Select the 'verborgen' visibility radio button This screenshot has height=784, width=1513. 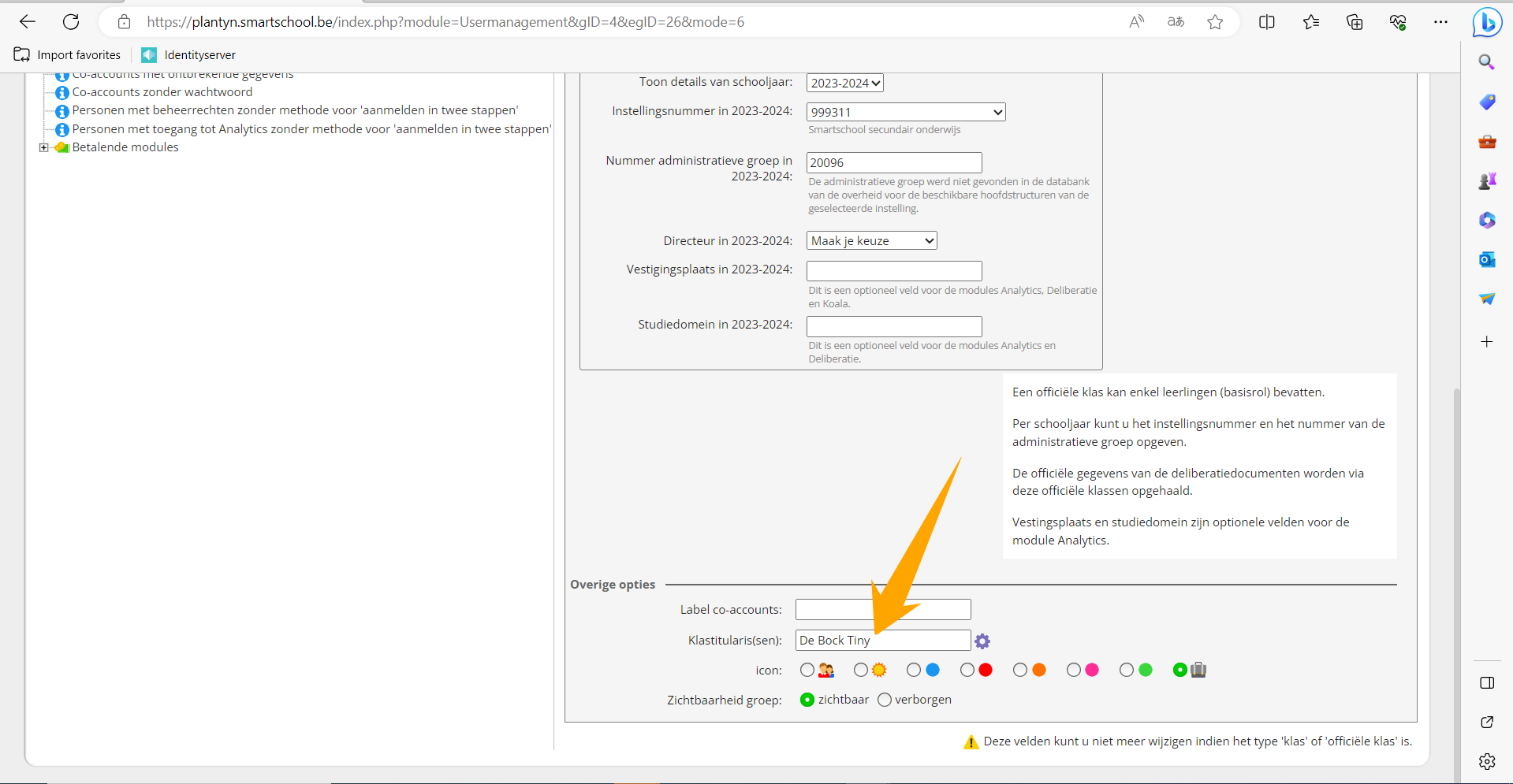[x=885, y=700]
